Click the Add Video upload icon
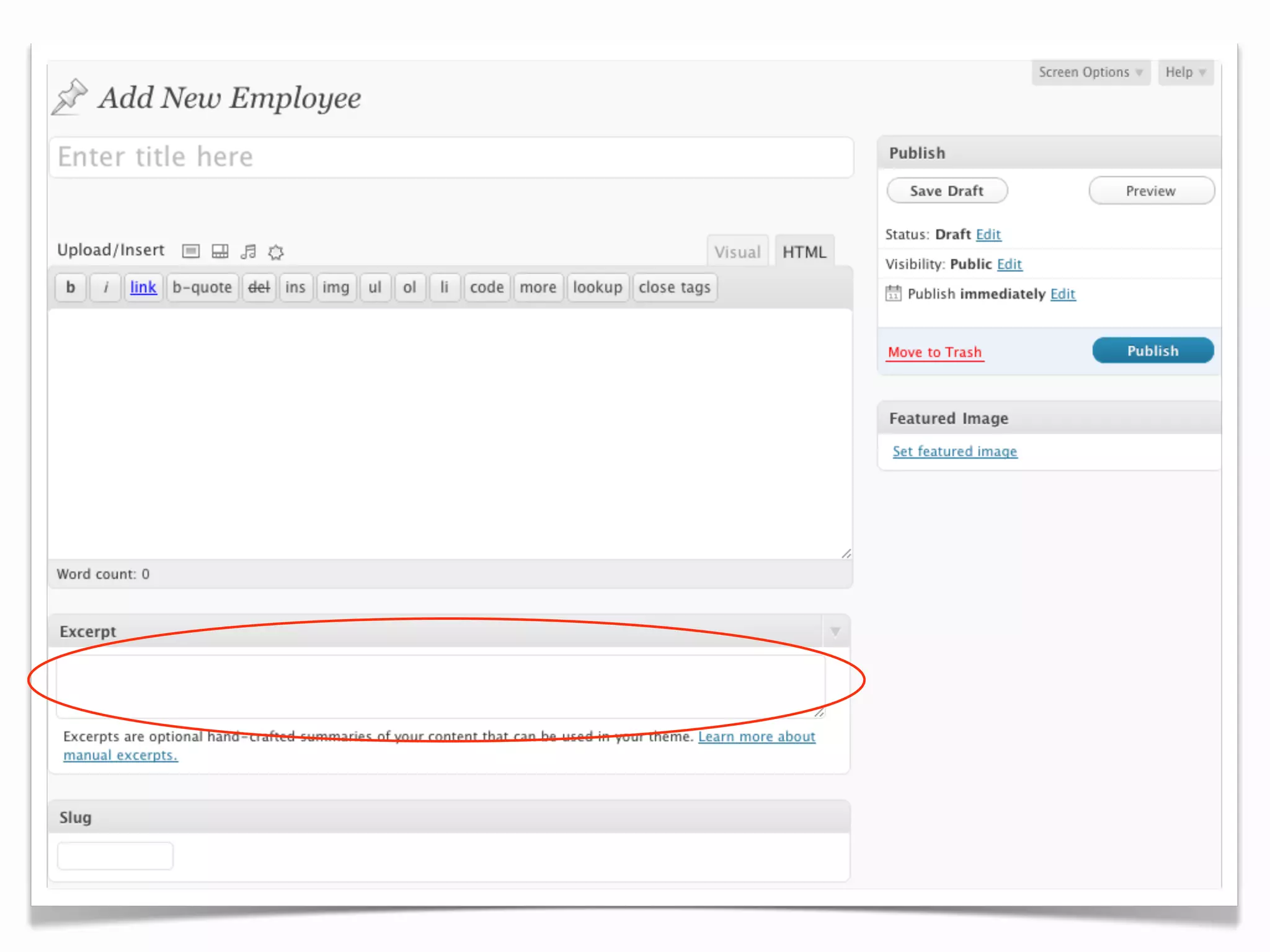Viewport: 1270px width, 952px height. [220, 251]
